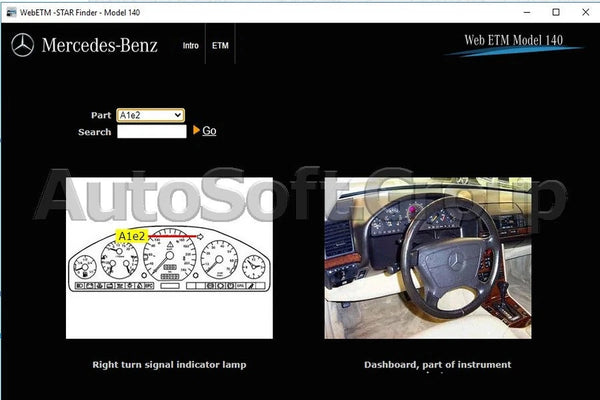Screen dimensions: 600x400
Task: Click the central speedometer gauge in diagram
Action: (x=168, y=261)
